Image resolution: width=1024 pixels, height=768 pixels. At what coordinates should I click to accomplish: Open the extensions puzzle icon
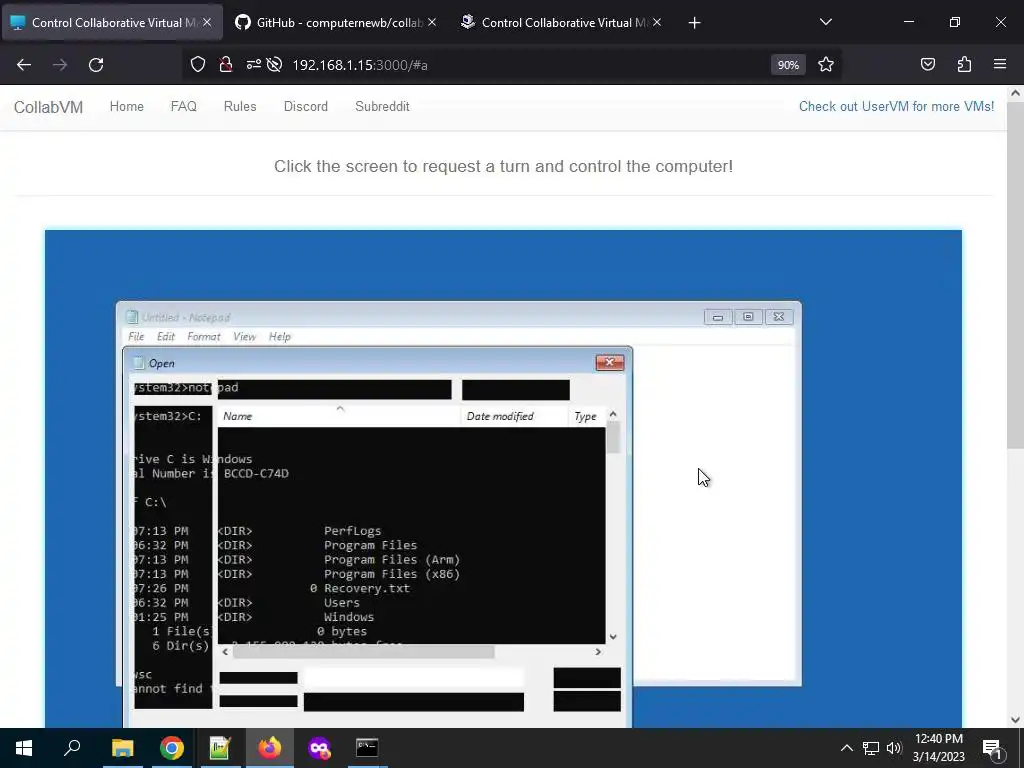tap(964, 64)
